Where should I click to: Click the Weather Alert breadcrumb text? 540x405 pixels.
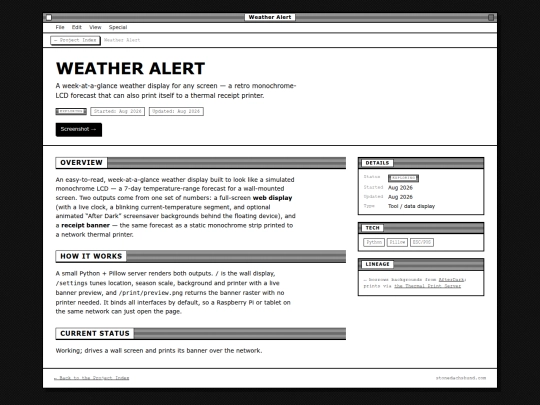[122, 40]
